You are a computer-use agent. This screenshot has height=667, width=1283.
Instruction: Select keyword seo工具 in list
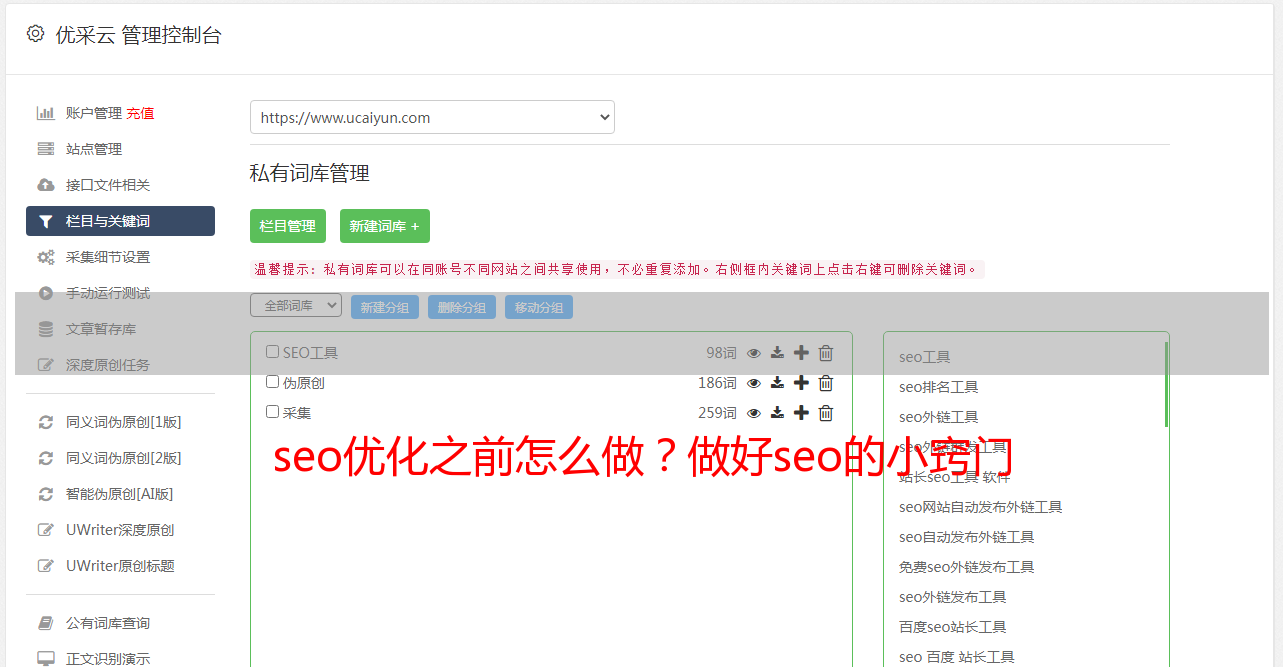(x=924, y=357)
